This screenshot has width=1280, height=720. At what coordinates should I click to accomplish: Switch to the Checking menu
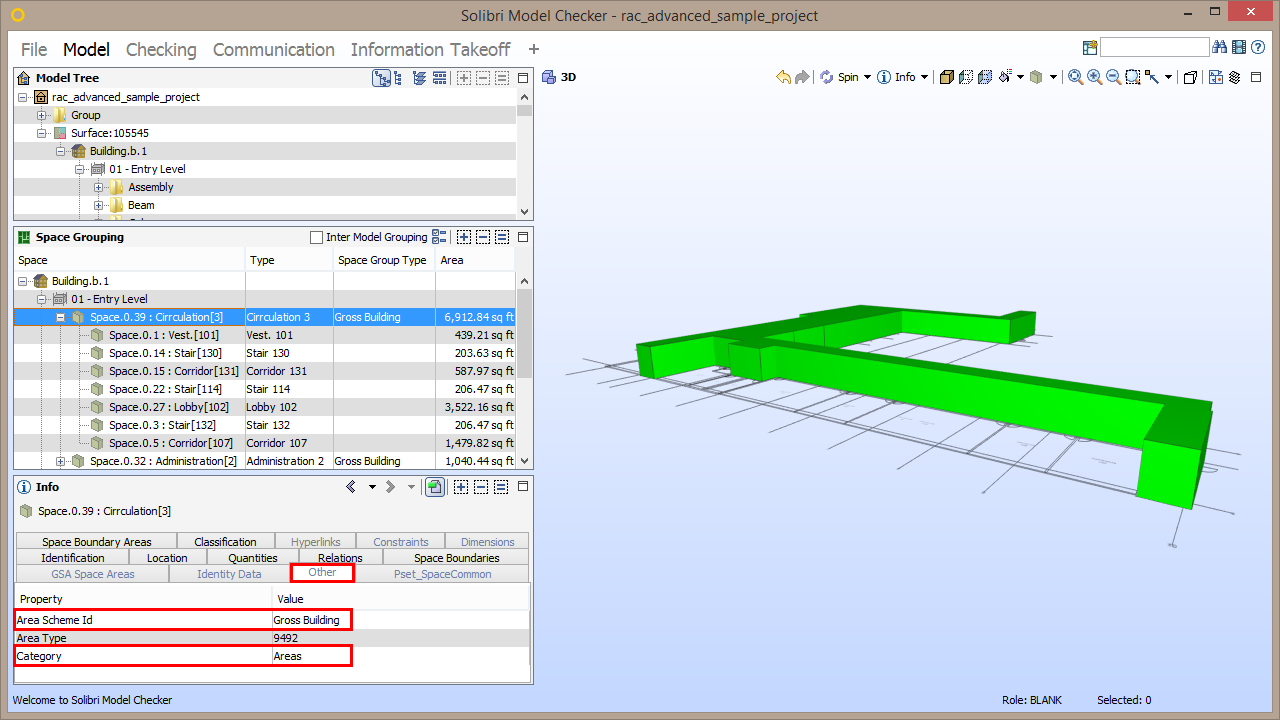click(x=161, y=49)
